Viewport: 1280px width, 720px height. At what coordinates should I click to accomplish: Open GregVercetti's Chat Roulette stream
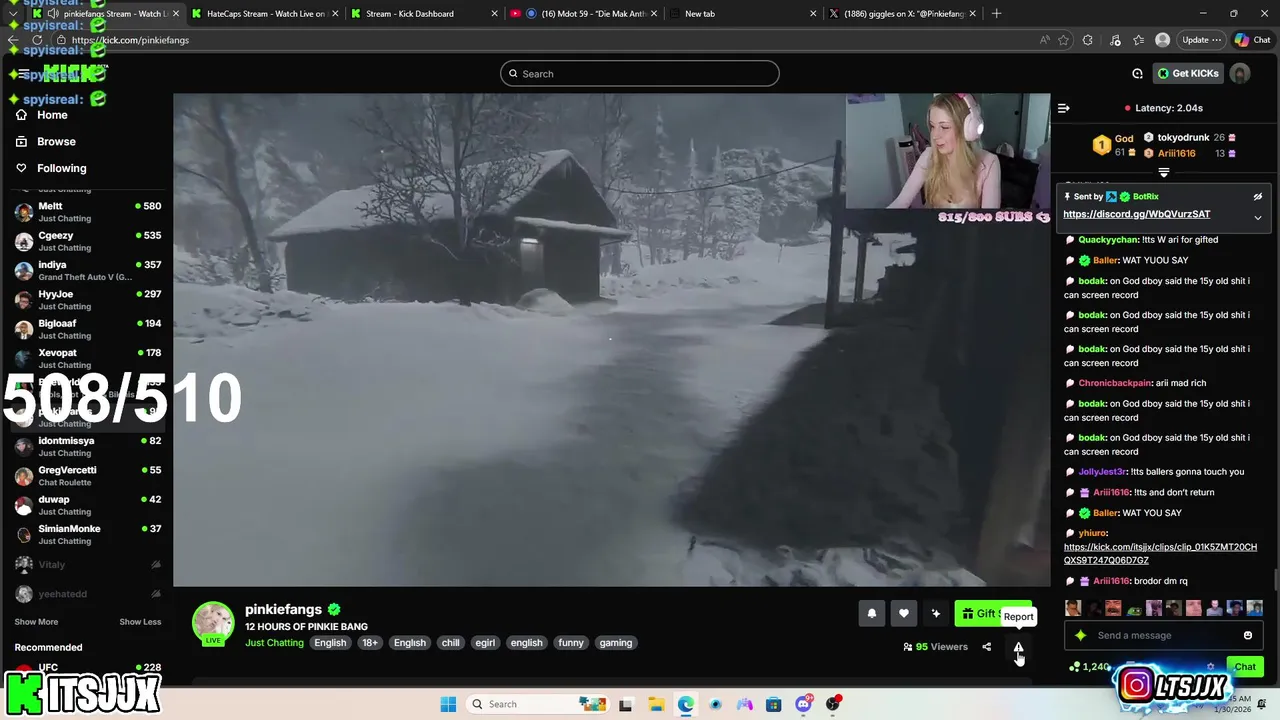pos(87,476)
